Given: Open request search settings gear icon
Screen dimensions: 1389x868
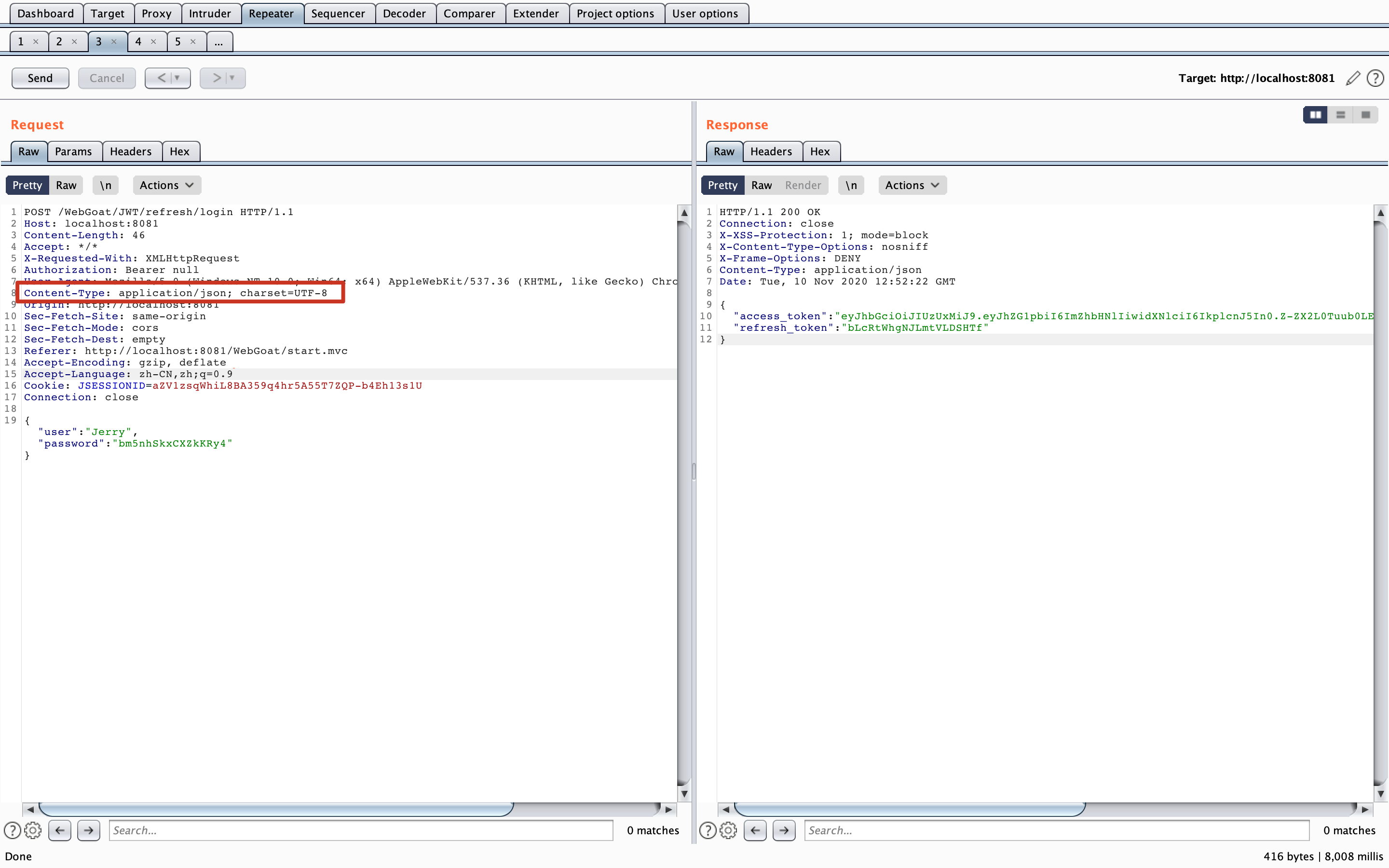Looking at the screenshot, I should click(x=33, y=830).
